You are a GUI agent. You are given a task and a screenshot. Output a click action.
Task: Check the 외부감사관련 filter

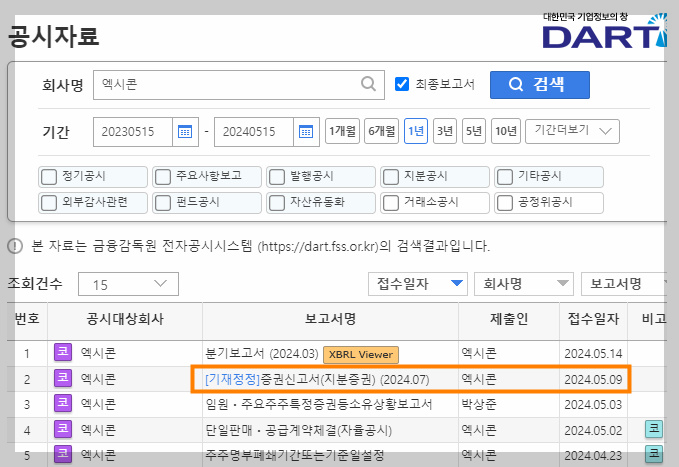click(49, 203)
